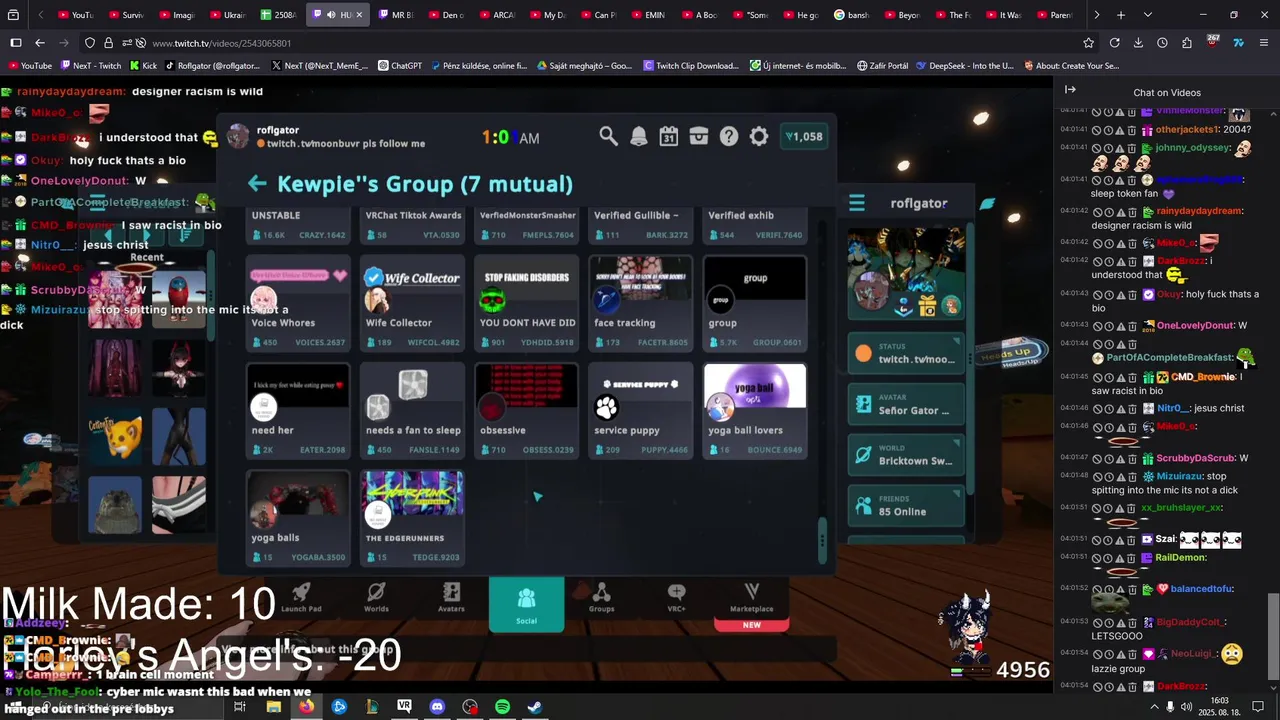The height and width of the screenshot is (720, 1280).
Task: Open File Explorer from the taskbar
Action: point(273,707)
